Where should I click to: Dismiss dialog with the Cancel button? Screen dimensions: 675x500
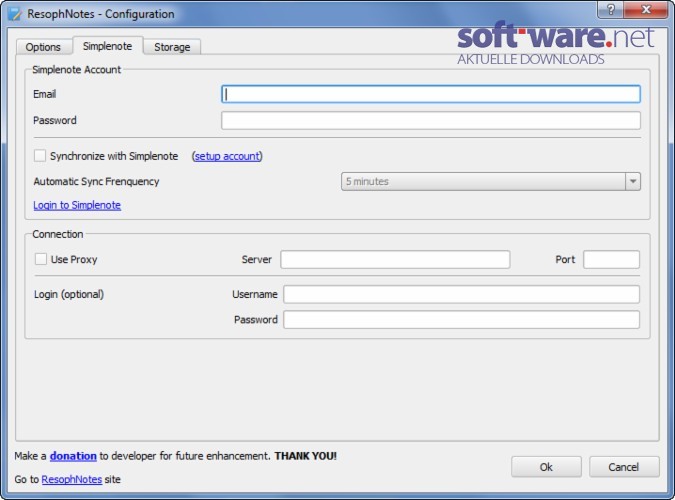click(x=624, y=467)
